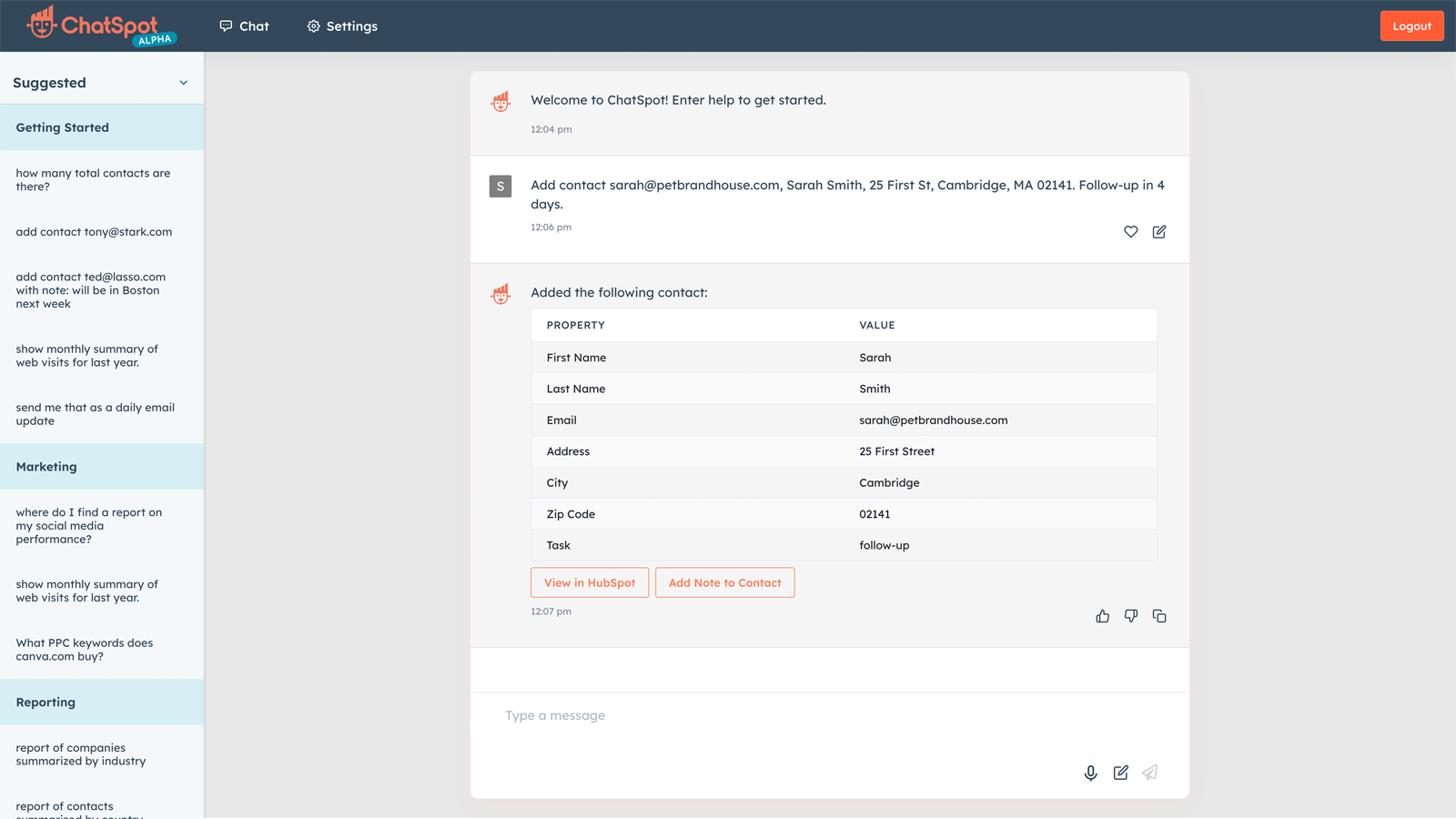Choose suggestion about canva.com PPC keywords

pyautogui.click(x=84, y=650)
